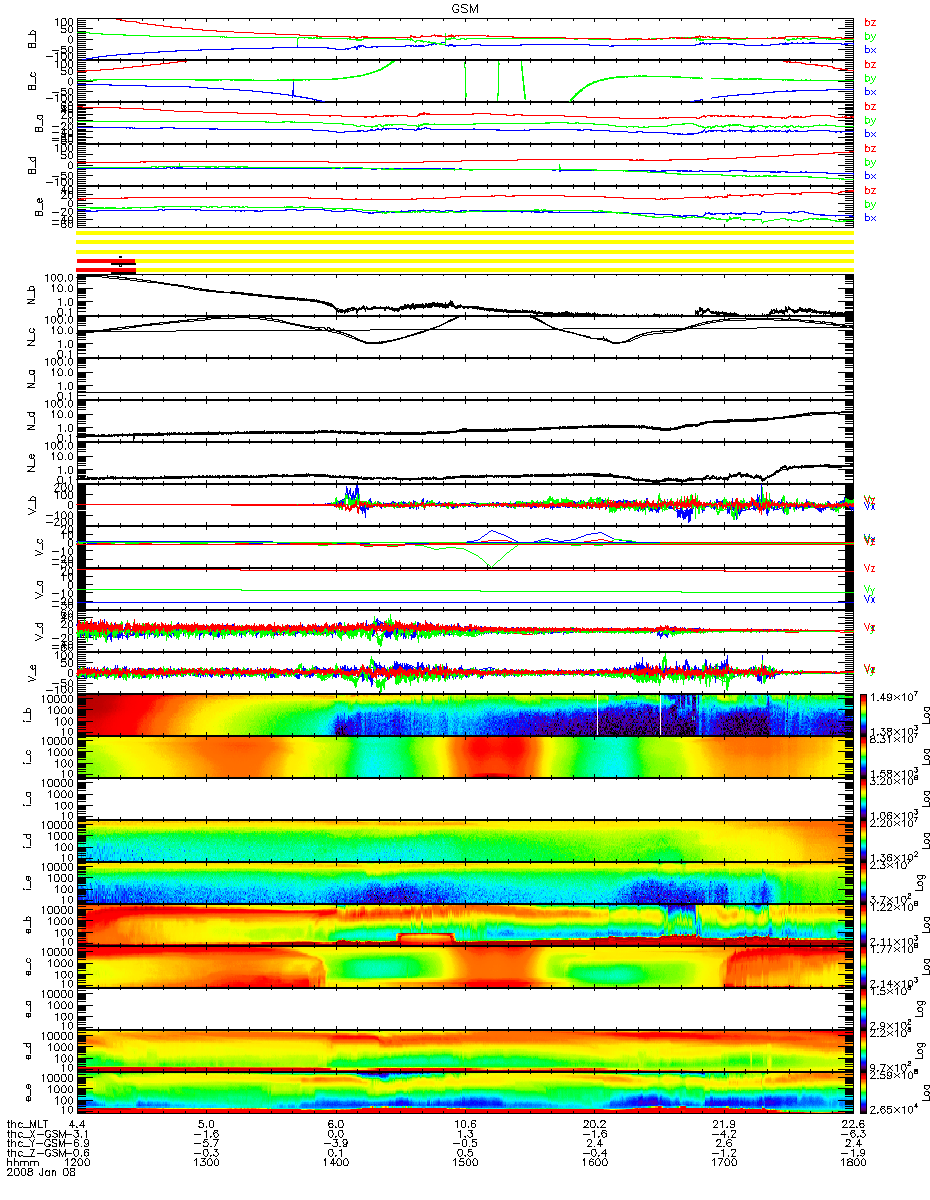This screenshot has height=1200, width=930.
Task: Click the 1800 time tick label
Action: point(853,1164)
